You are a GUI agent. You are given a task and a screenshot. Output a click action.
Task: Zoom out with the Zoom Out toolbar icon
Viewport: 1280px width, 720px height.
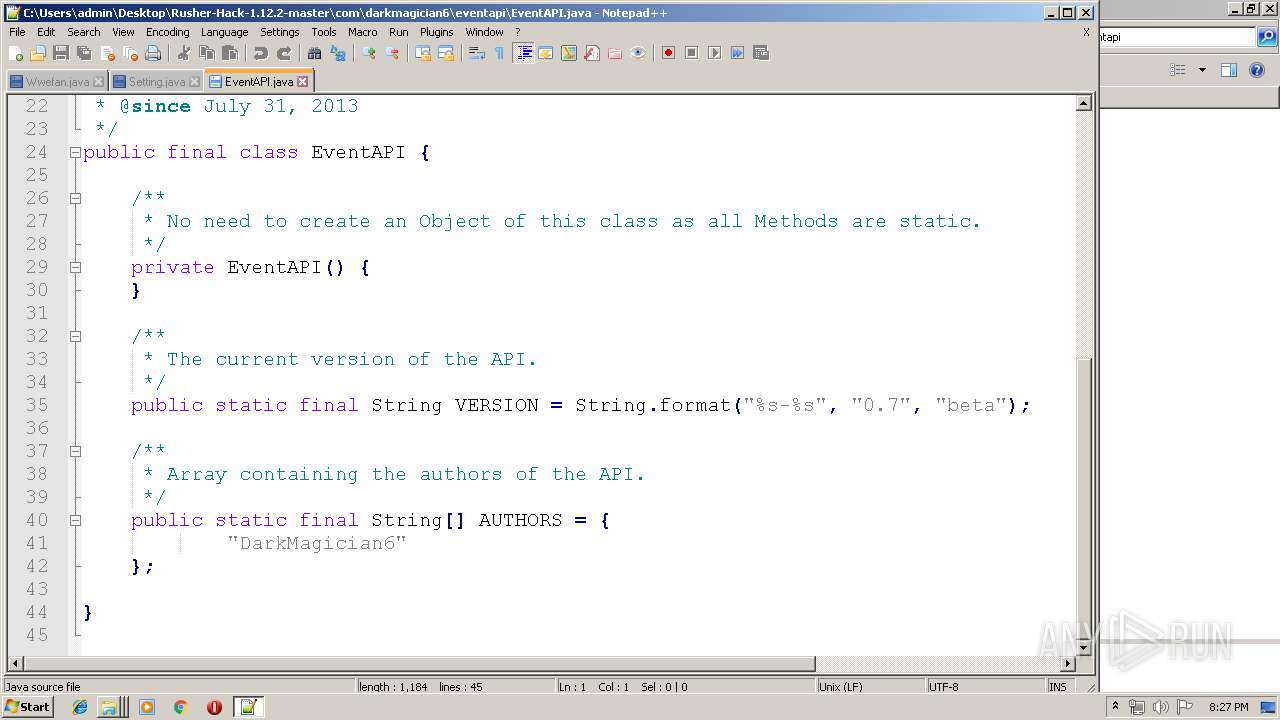[x=392, y=53]
